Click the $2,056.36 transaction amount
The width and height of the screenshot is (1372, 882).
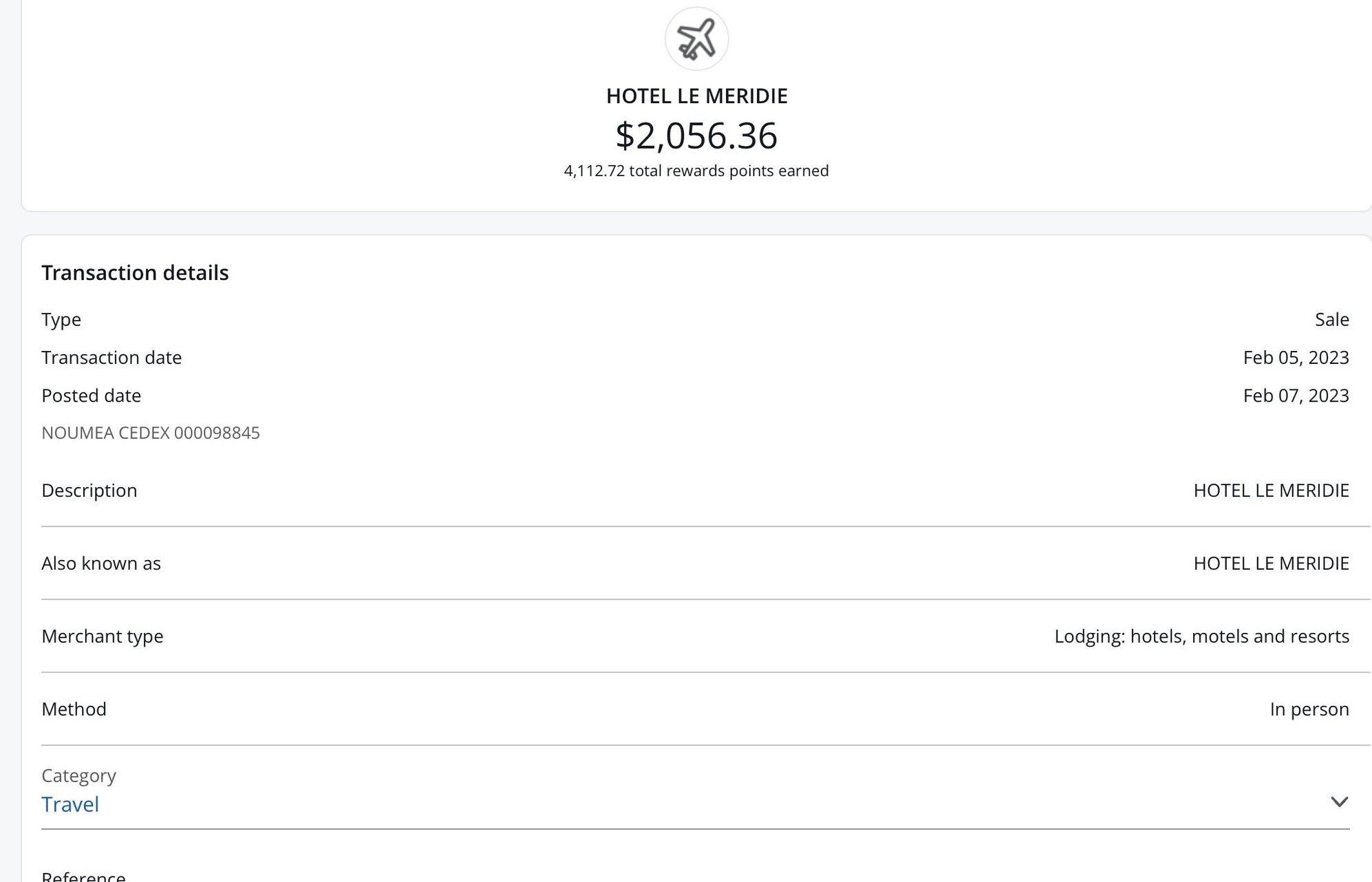pos(696,136)
